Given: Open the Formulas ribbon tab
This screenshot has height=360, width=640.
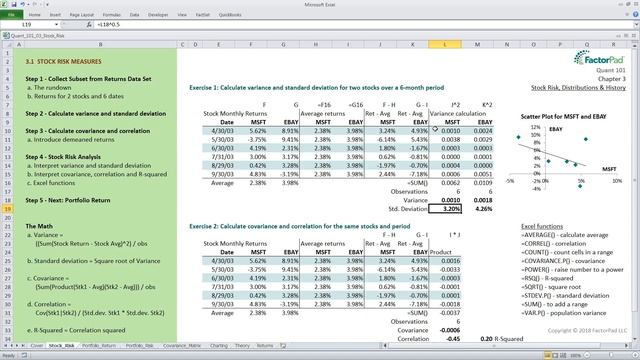Looking at the screenshot, I should click(111, 15).
